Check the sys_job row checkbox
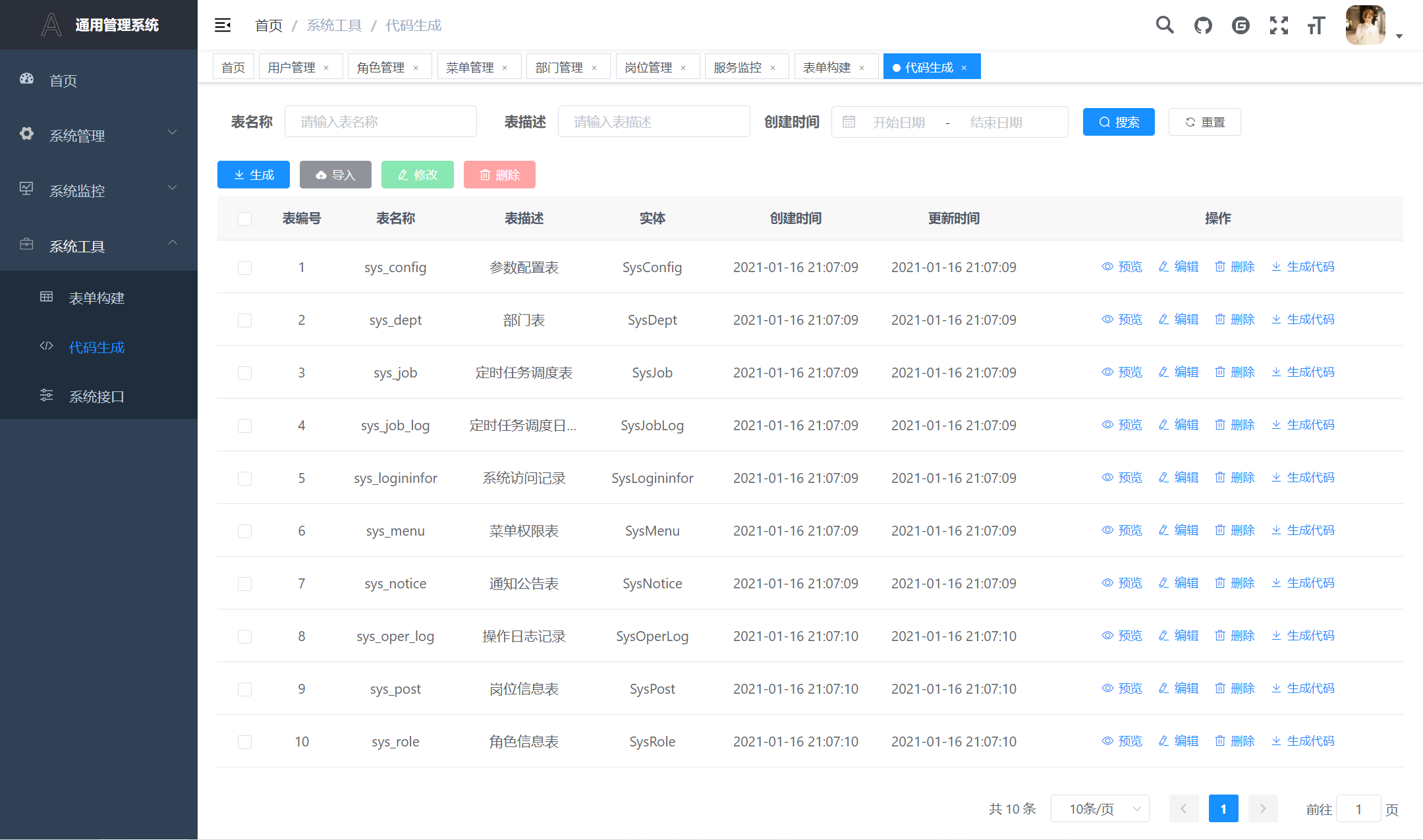 point(244,373)
